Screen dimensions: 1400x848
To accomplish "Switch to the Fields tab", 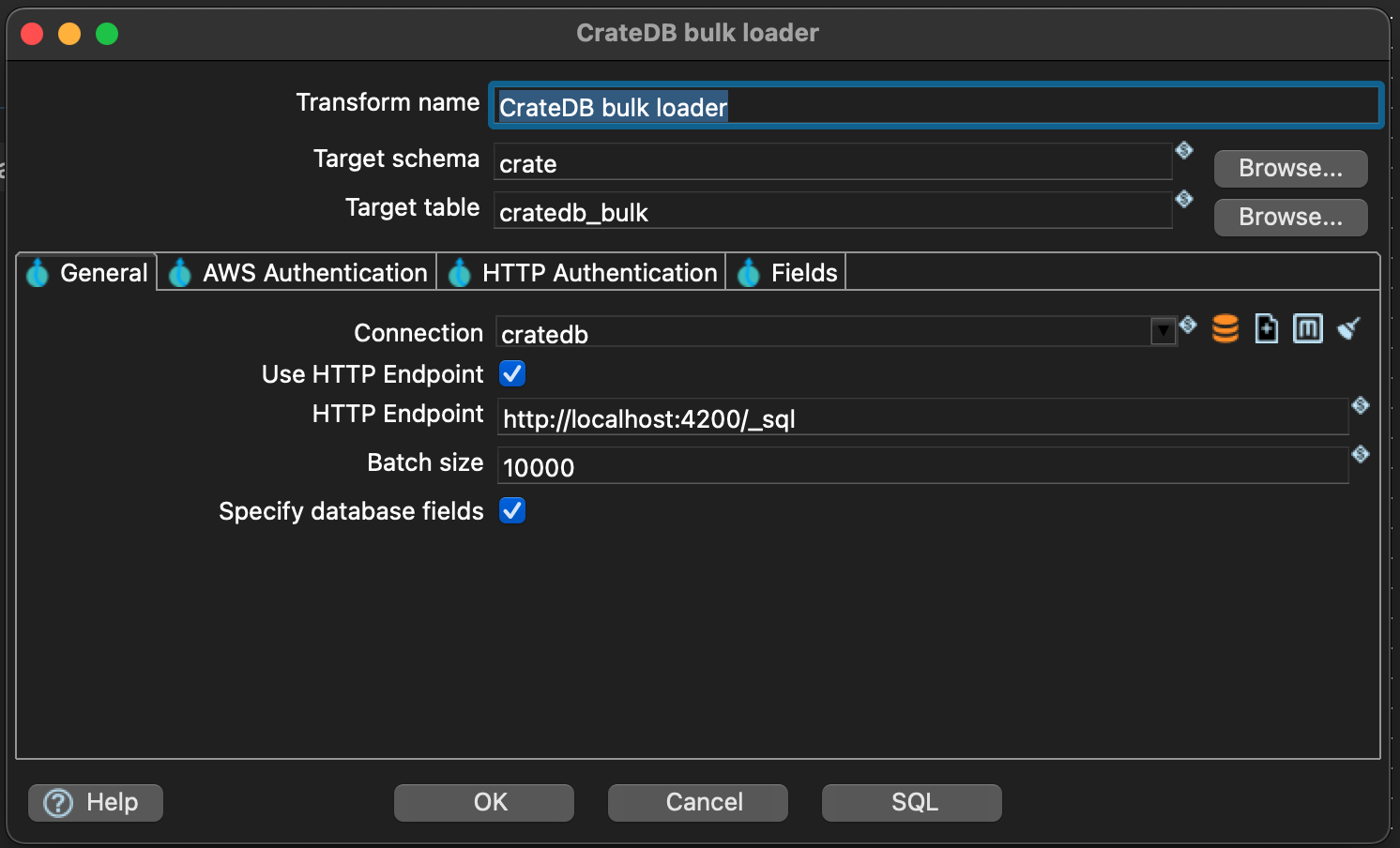I will [786, 273].
